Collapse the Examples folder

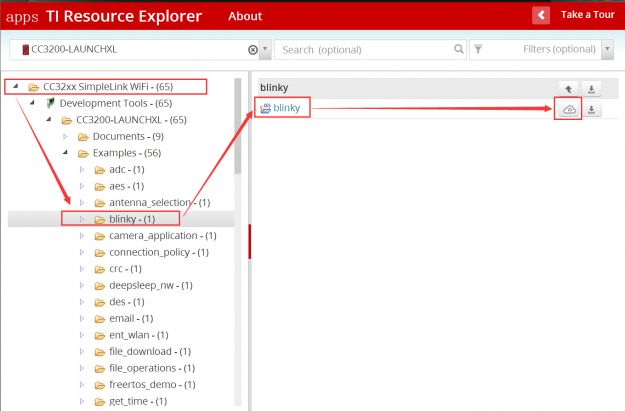[x=65, y=152]
